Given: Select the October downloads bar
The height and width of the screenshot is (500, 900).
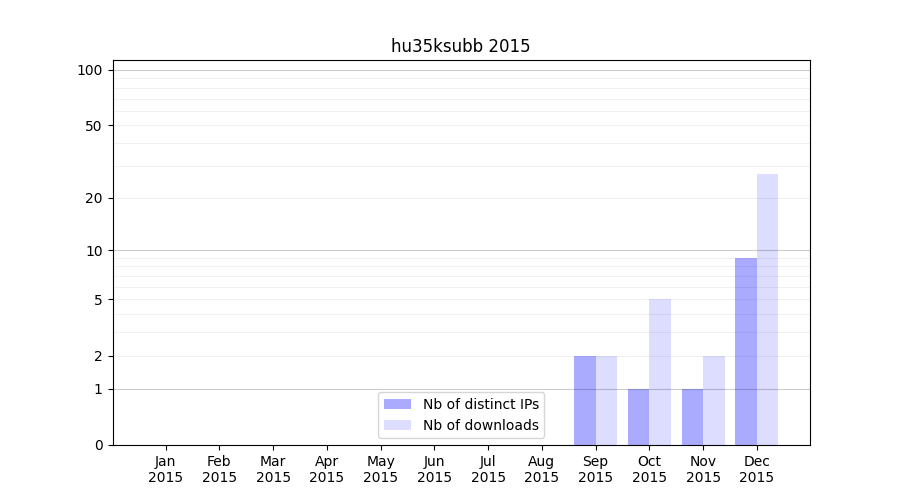Looking at the screenshot, I should [x=660, y=372].
